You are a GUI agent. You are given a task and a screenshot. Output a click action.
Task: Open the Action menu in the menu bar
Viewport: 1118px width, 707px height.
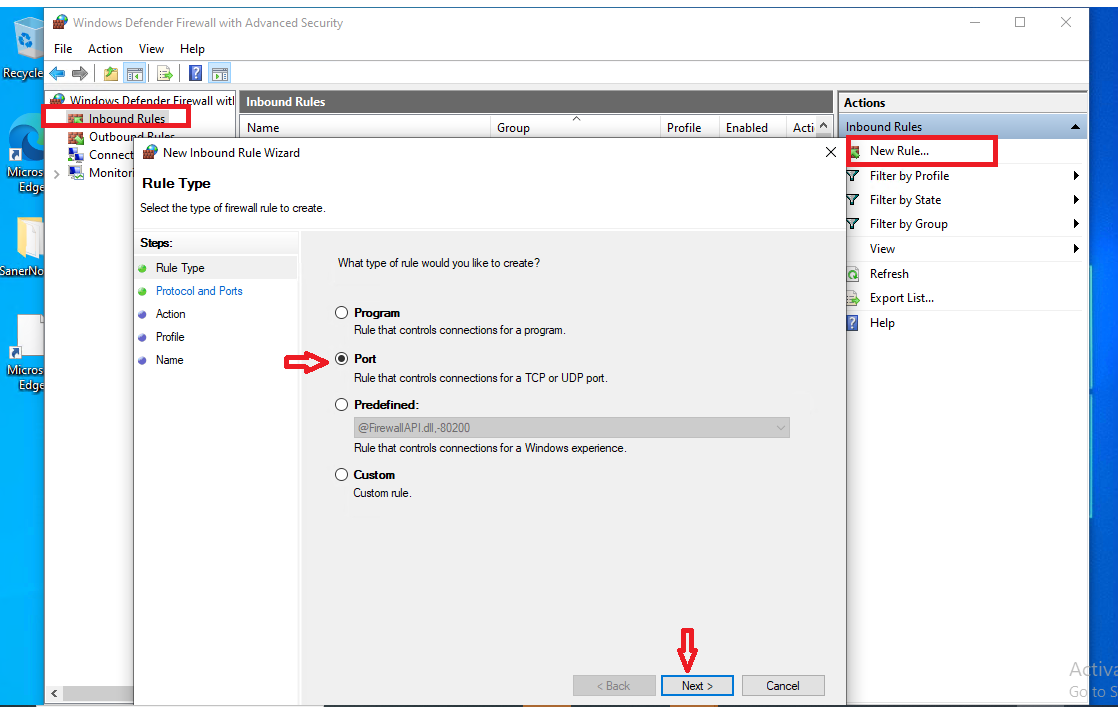[x=106, y=48]
